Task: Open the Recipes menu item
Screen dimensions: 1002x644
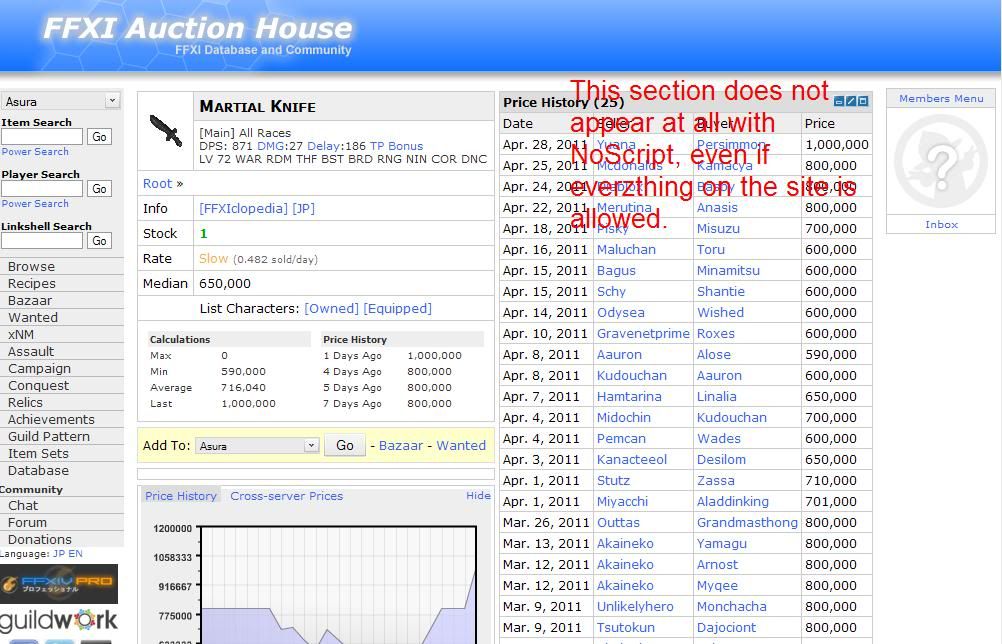Action: pyautogui.click(x=32, y=284)
